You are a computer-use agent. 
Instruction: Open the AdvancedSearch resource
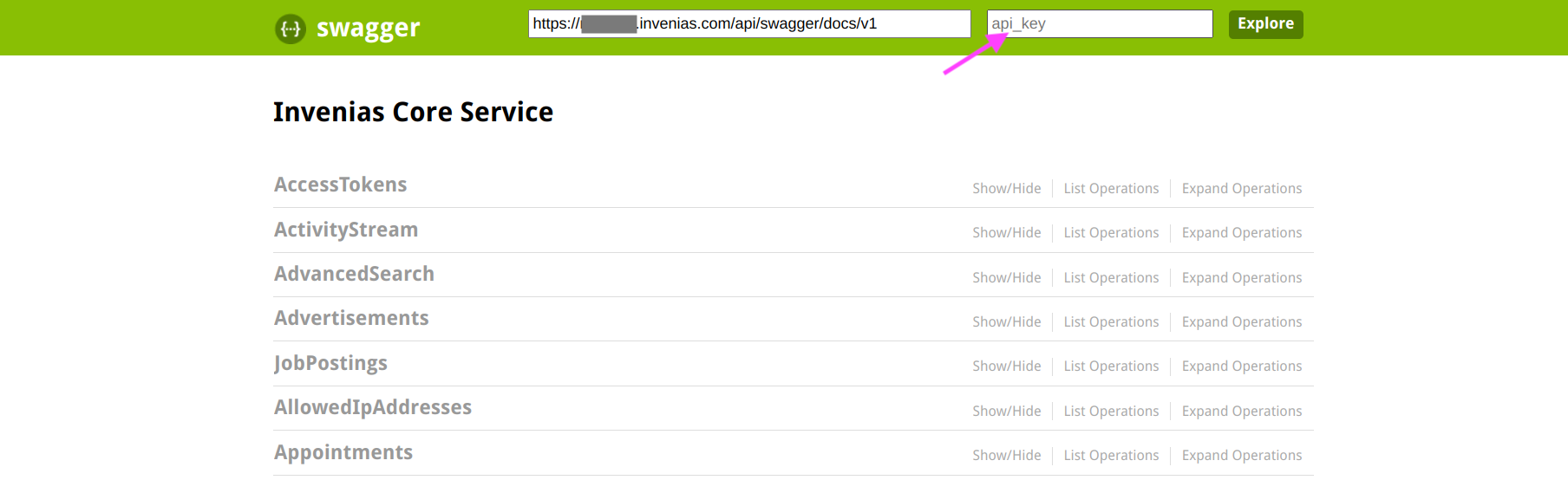[x=354, y=274]
